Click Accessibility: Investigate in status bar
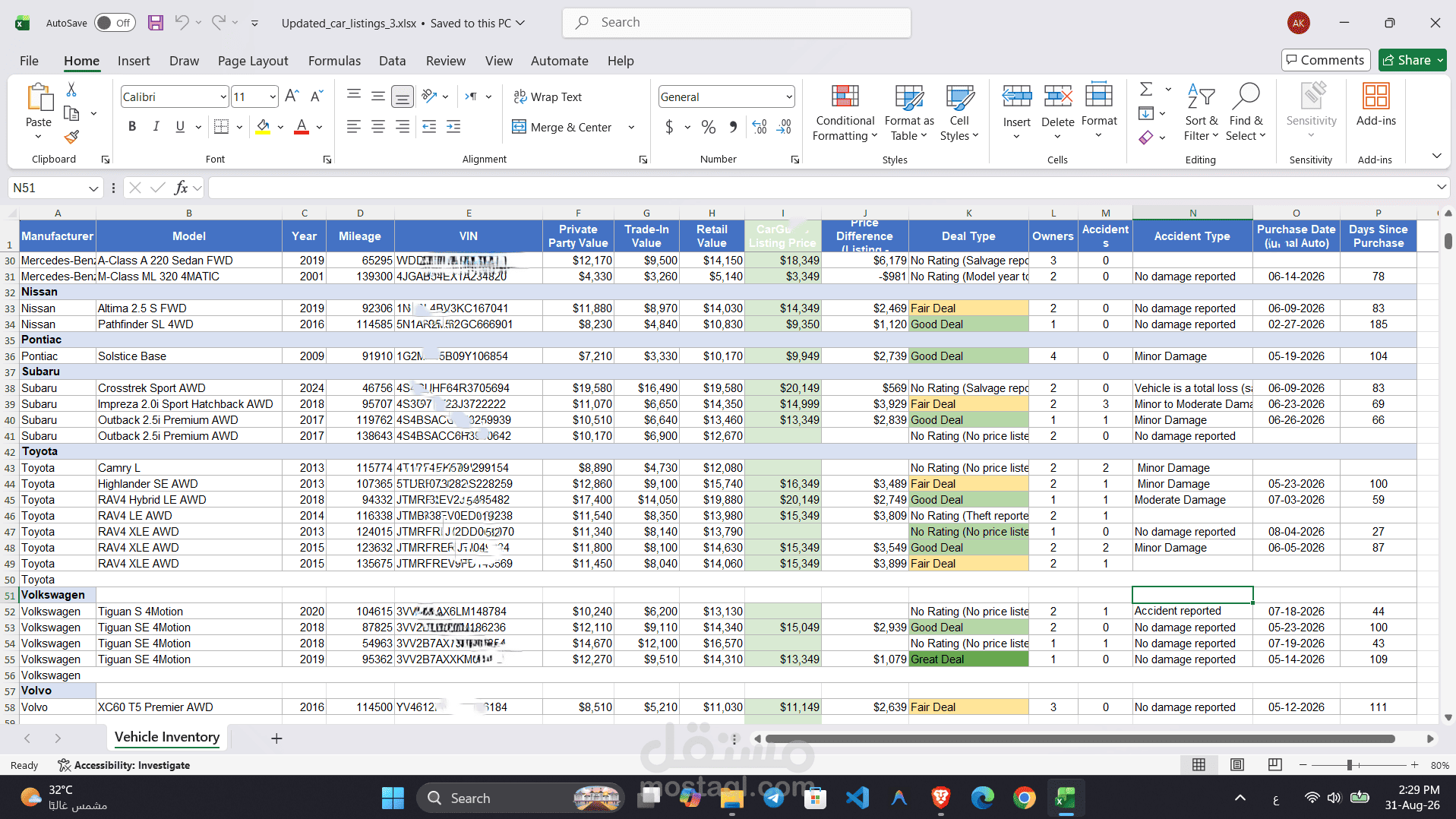Image resolution: width=1456 pixels, height=819 pixels. click(x=124, y=765)
